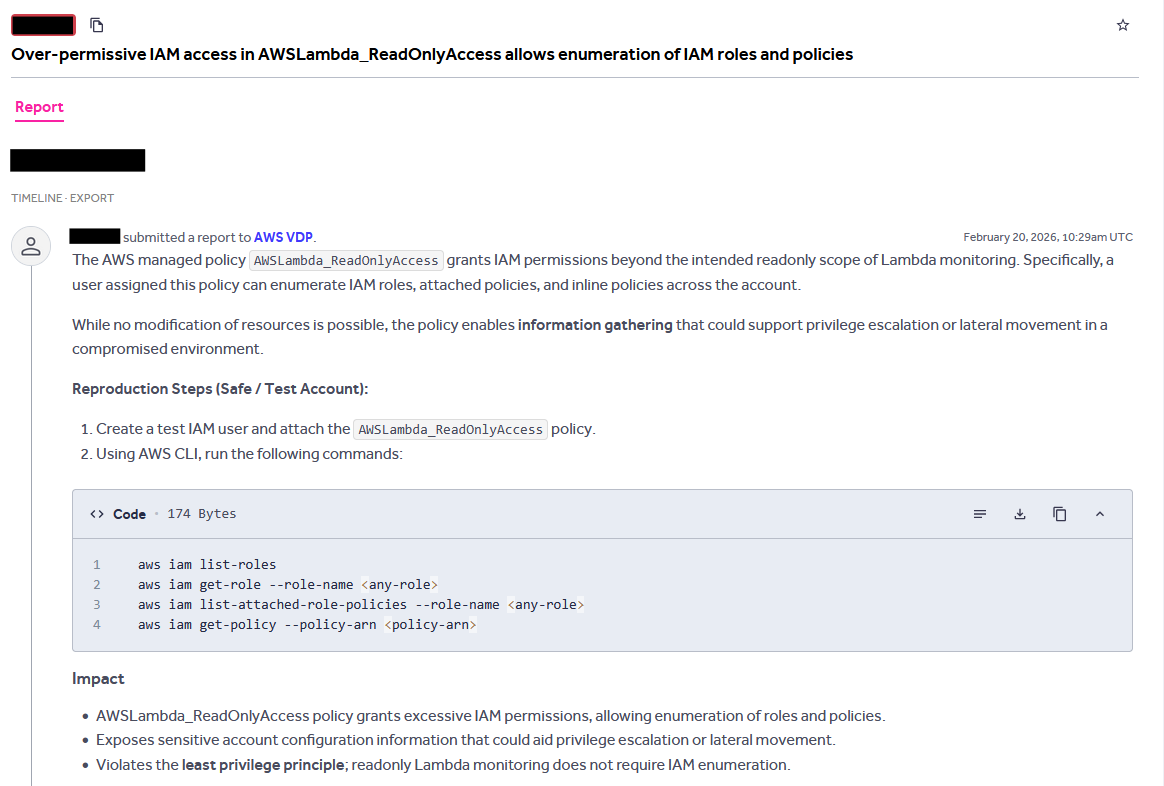Select the 'aws iam get-policy' command line
The width and height of the screenshot is (1164, 786).
(307, 625)
